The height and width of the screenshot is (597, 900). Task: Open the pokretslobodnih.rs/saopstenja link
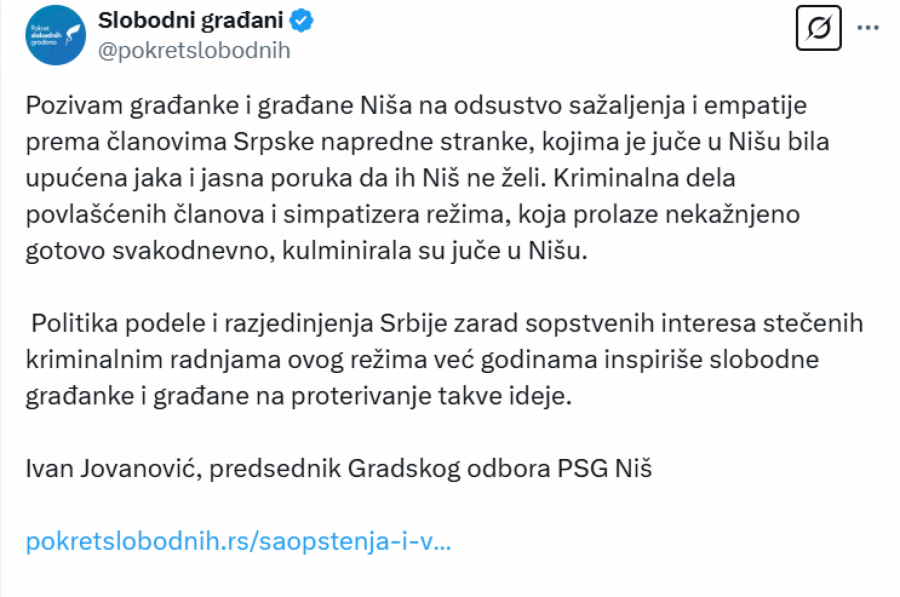point(238,541)
